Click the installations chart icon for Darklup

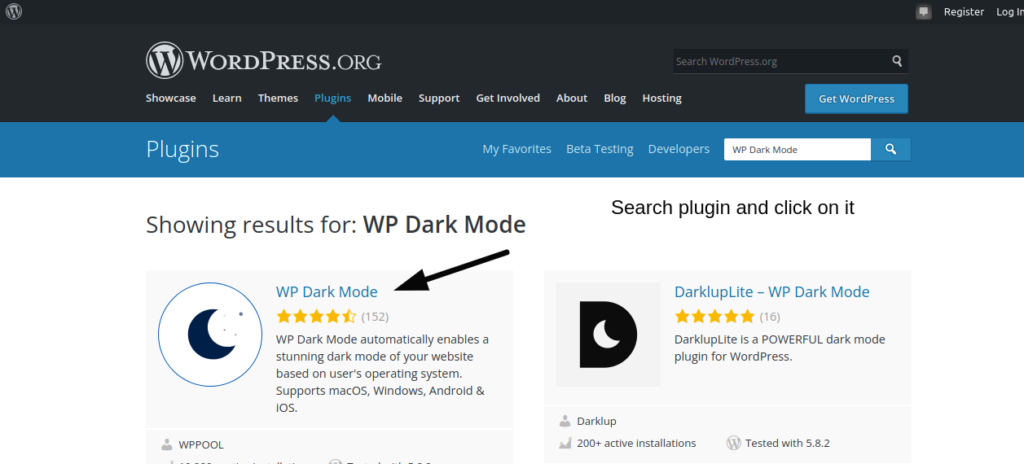point(565,443)
